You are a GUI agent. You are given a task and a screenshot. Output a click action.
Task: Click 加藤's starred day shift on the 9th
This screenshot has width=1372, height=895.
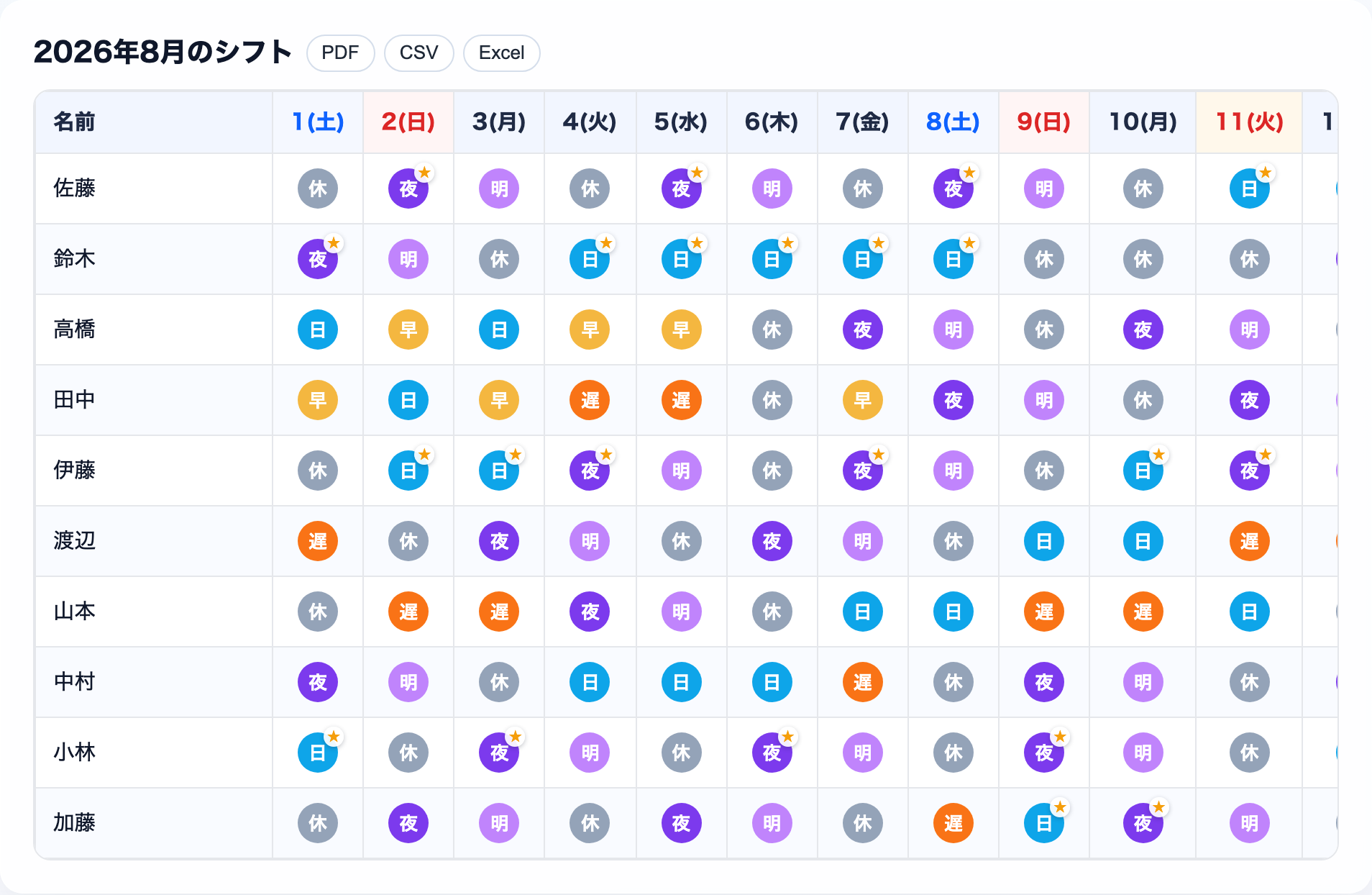pos(1044,823)
